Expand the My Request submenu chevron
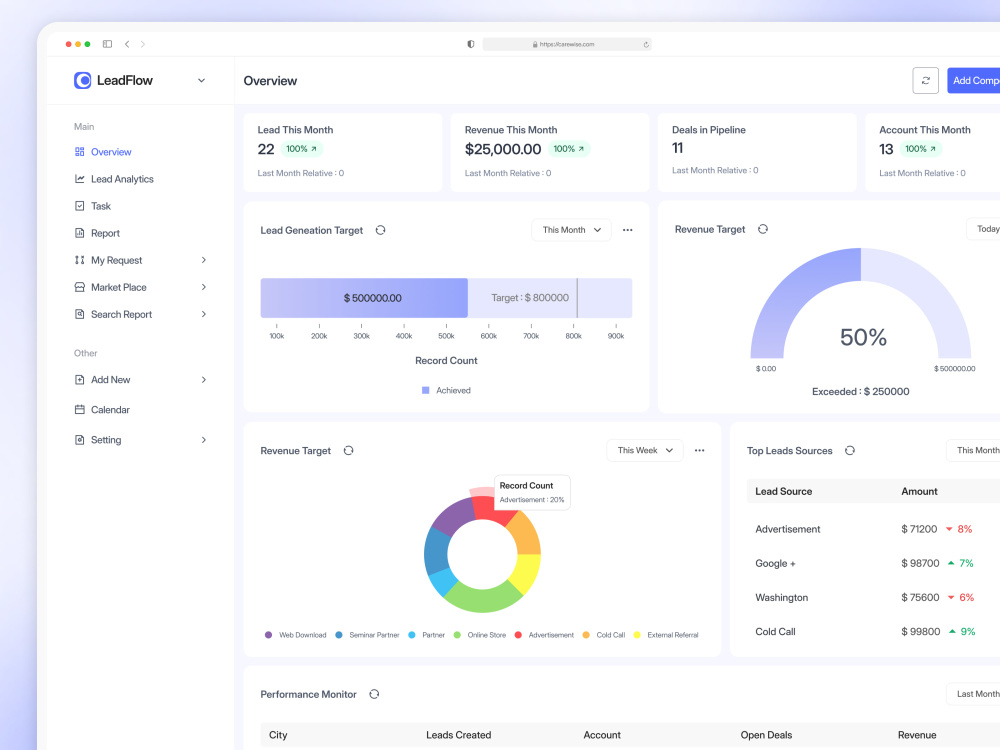This screenshot has width=1000, height=750. point(203,260)
